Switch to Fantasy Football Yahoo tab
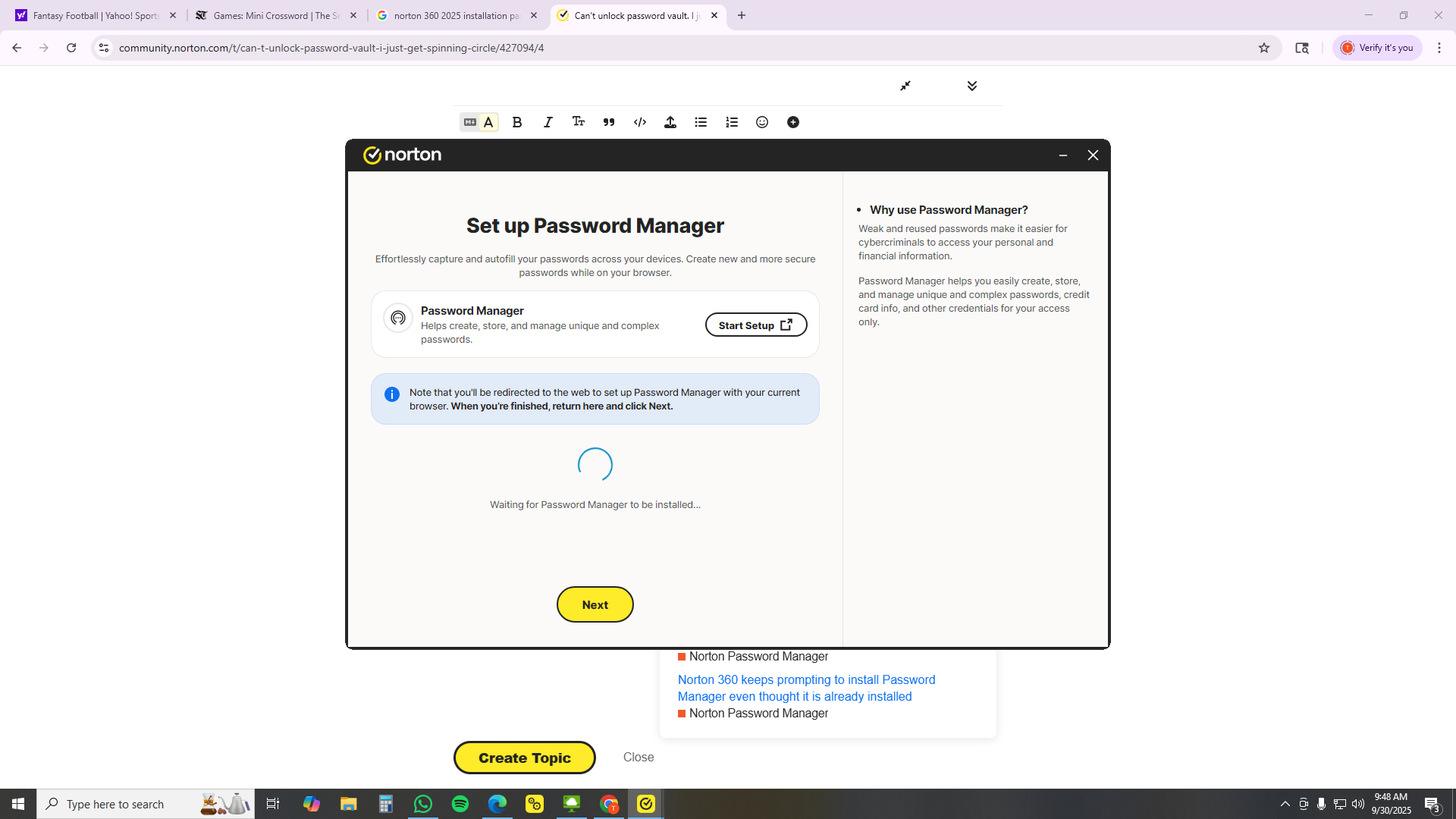Screen dimensions: 1456x819 coord(96,15)
